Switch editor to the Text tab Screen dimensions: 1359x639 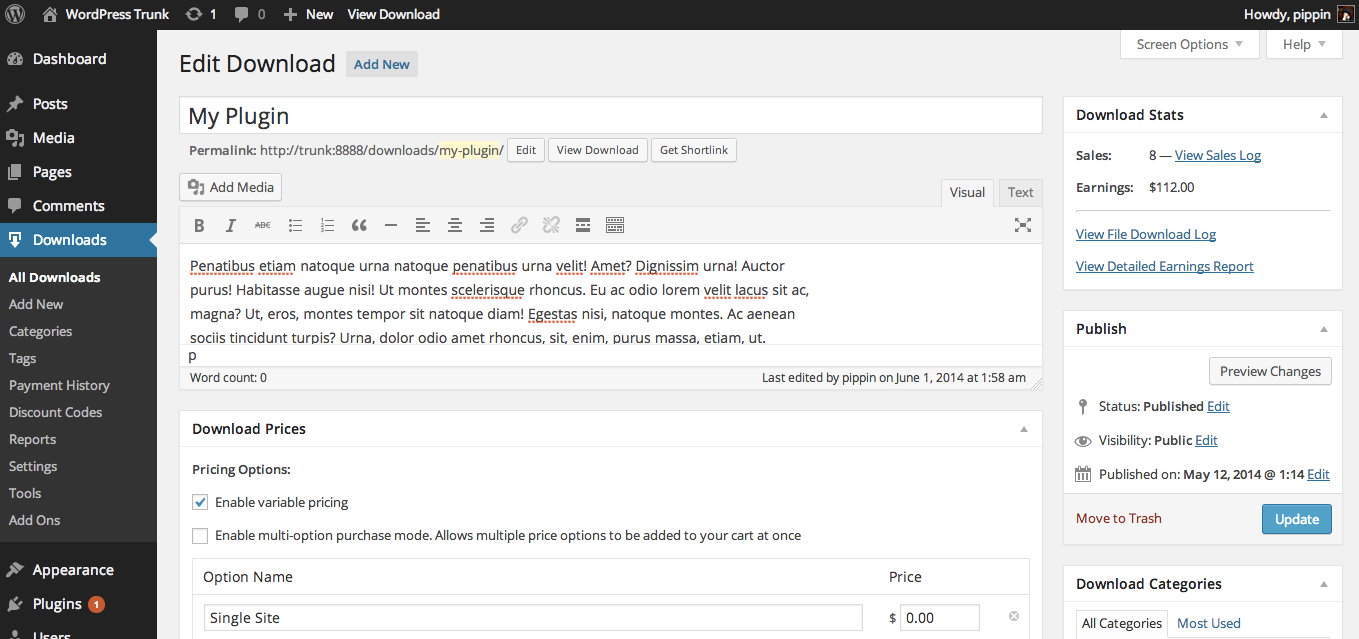(1020, 192)
